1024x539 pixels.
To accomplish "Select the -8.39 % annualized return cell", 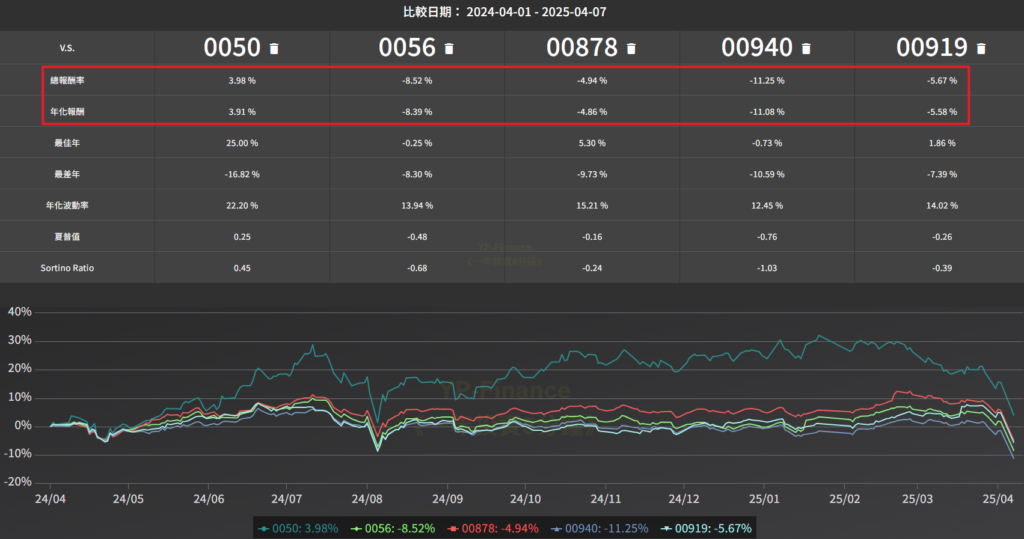I will point(417,112).
